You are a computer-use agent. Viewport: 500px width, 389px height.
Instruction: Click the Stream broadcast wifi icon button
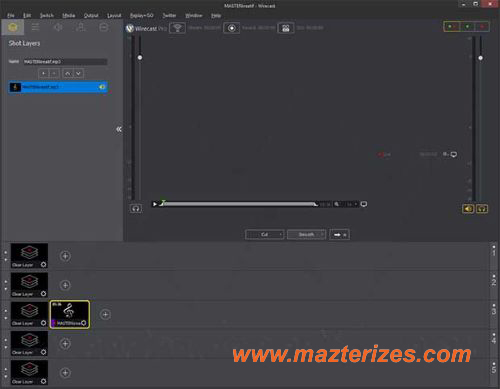[177, 28]
